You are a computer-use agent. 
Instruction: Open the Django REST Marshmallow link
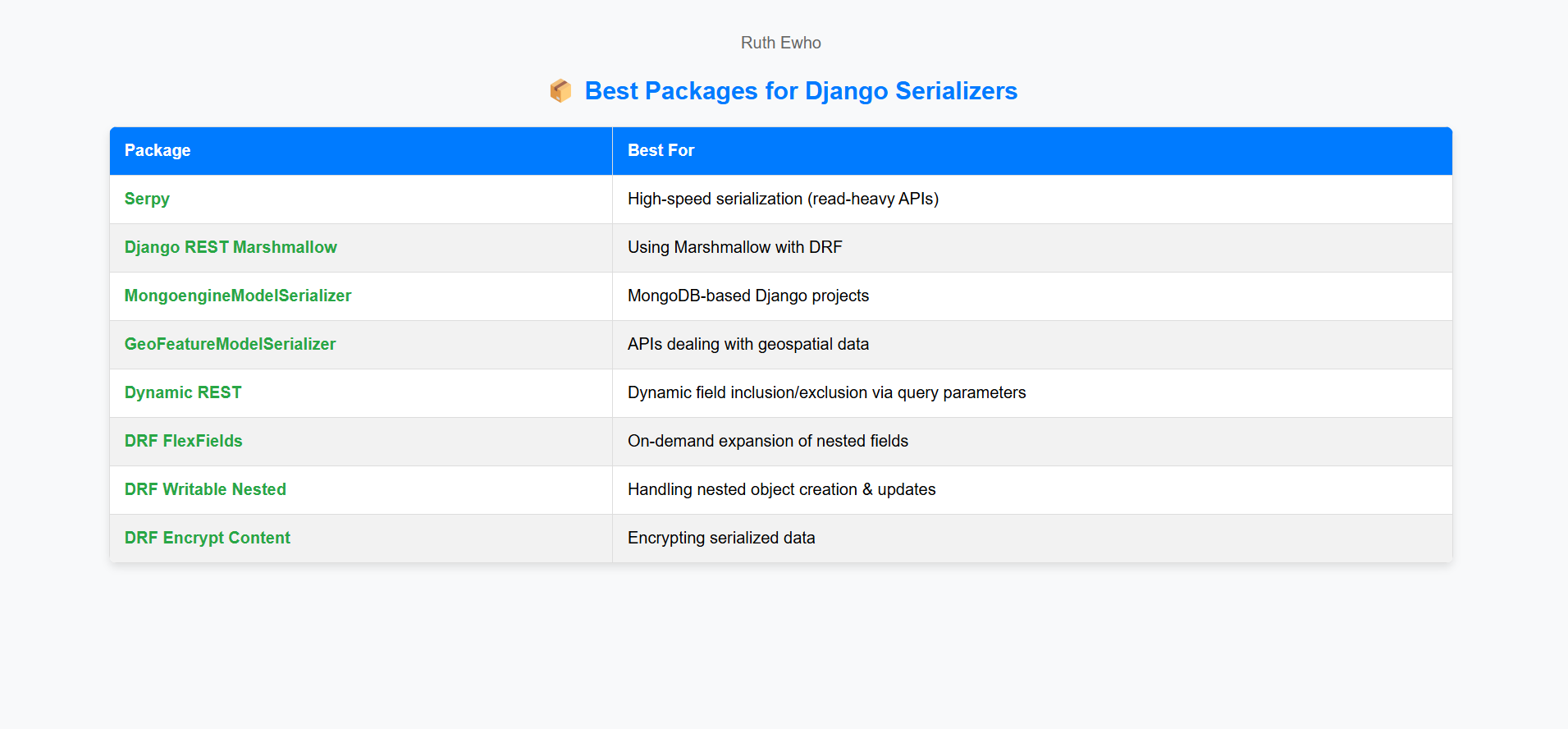[231, 247]
